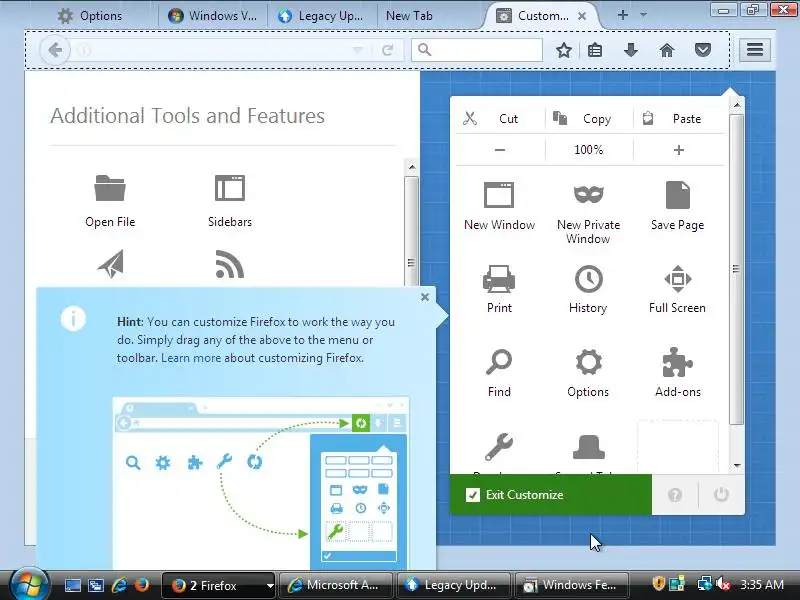Click the Add-ons puzzle icon

[678, 362]
